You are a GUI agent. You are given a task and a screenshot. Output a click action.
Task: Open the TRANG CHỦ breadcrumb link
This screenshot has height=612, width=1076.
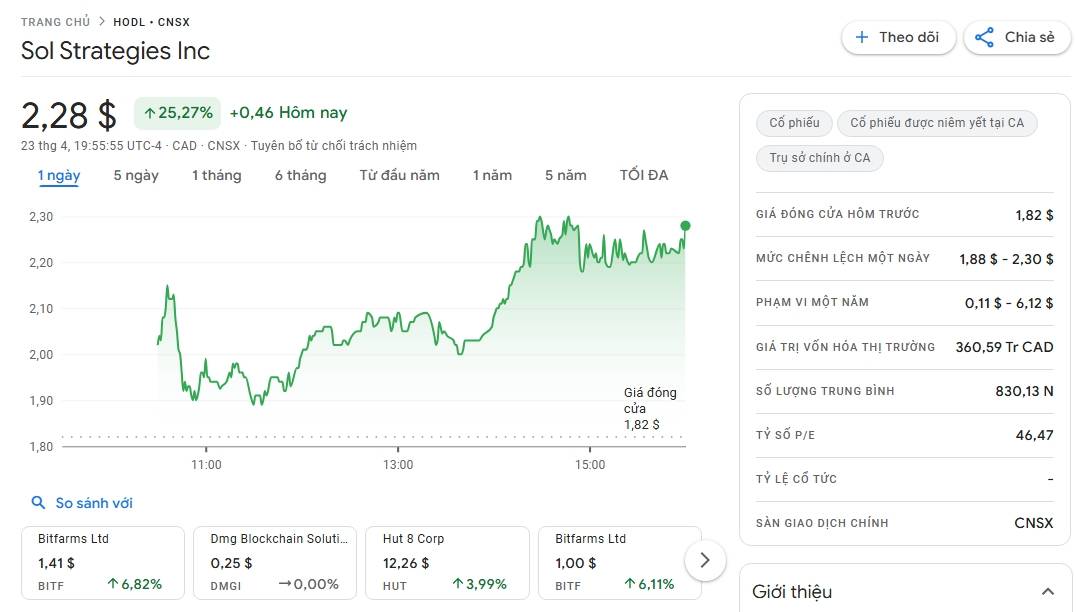click(56, 22)
